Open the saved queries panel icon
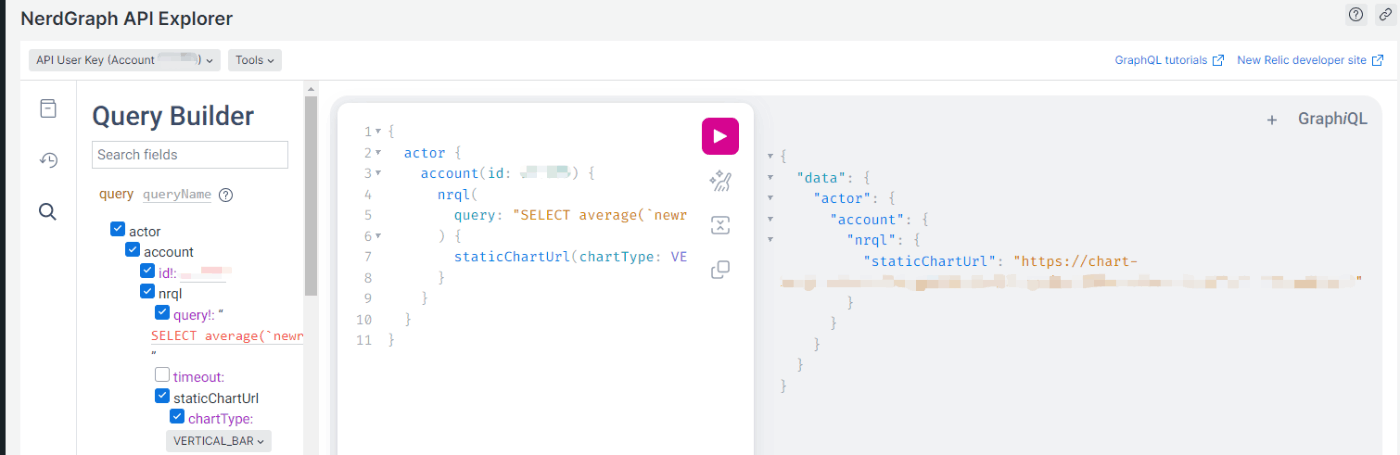The width and height of the screenshot is (1400, 455). pyautogui.click(x=48, y=108)
